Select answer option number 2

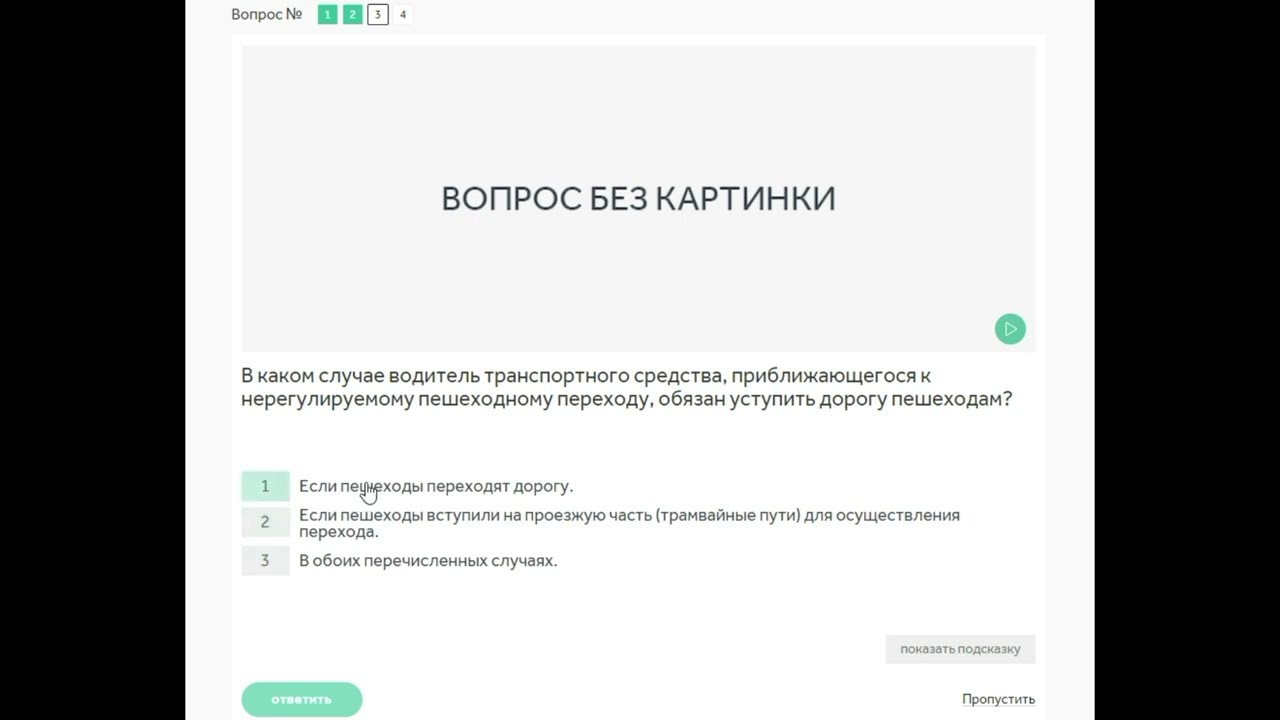click(265, 522)
